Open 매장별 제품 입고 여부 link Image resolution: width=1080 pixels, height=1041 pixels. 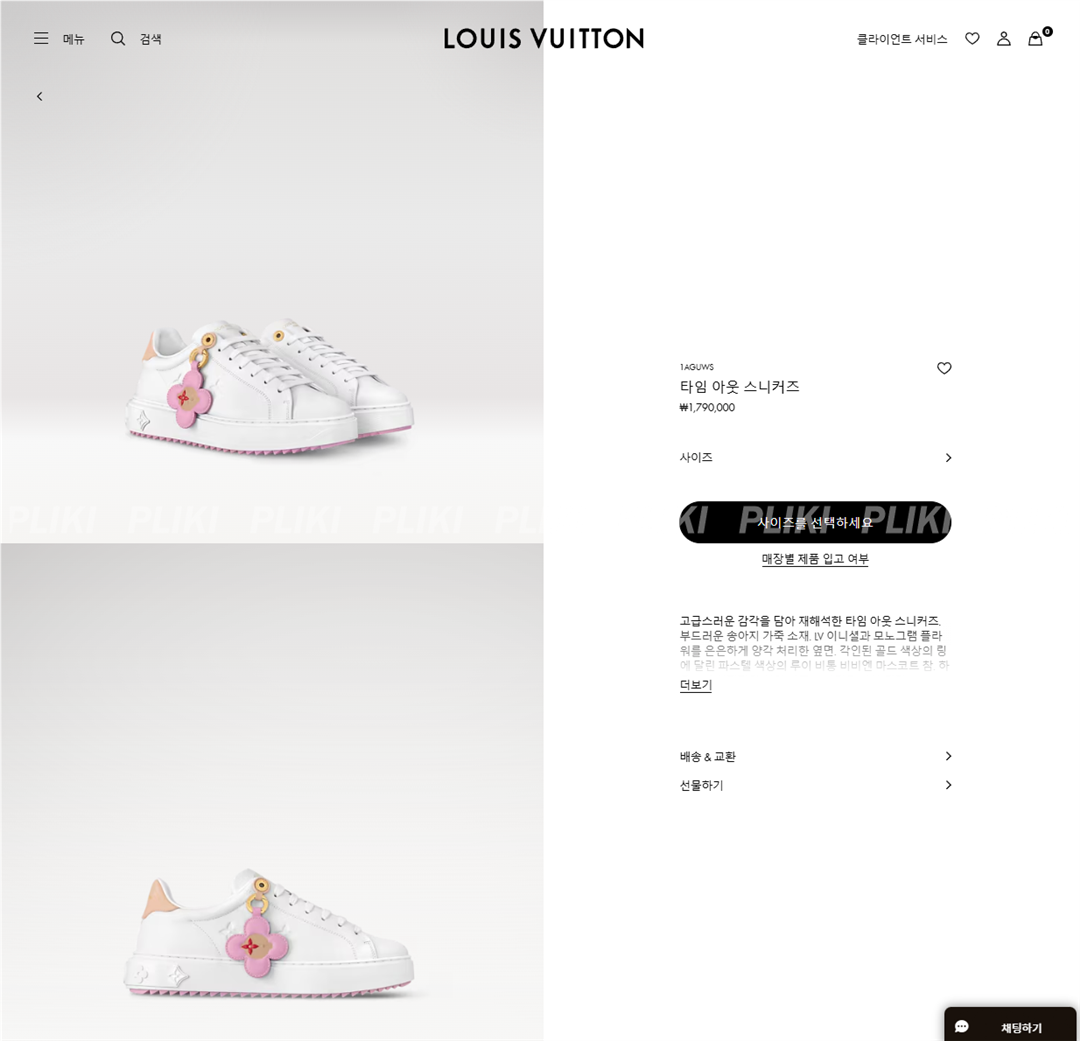815,559
